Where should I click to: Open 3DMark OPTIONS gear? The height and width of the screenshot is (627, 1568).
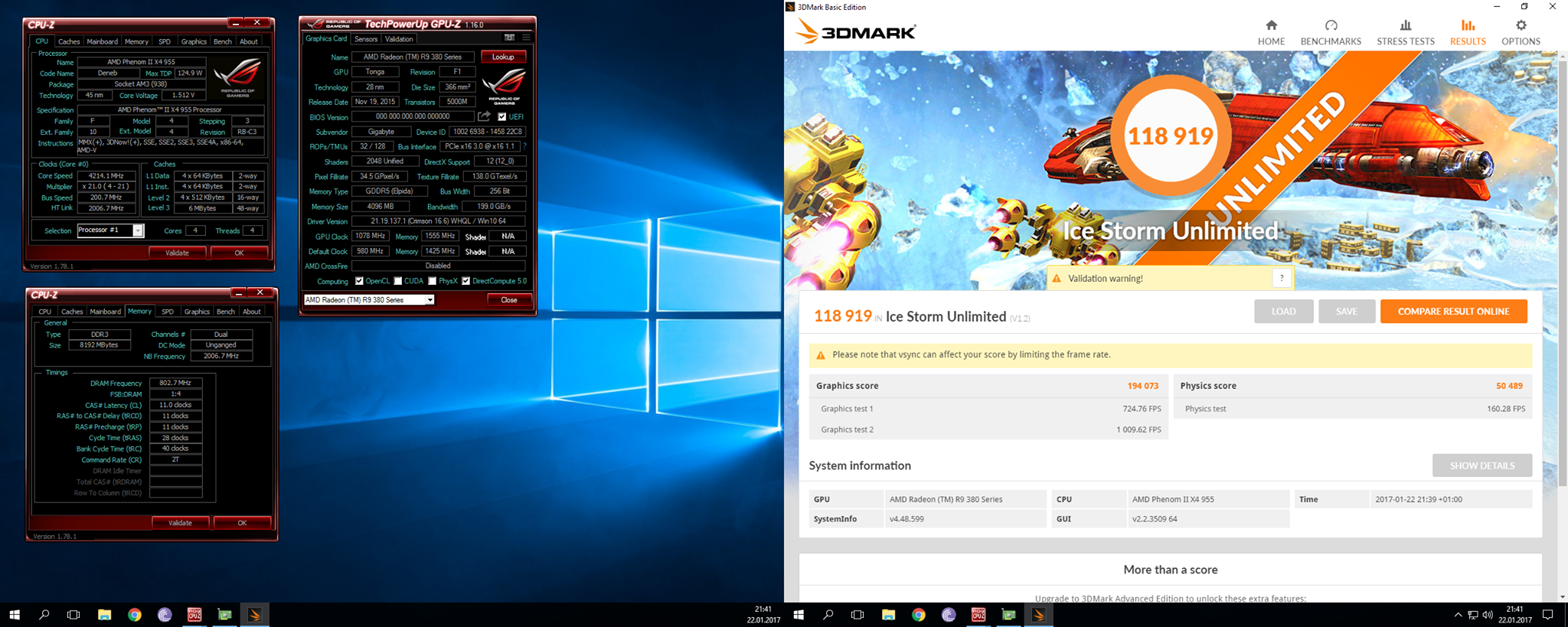tap(1521, 33)
